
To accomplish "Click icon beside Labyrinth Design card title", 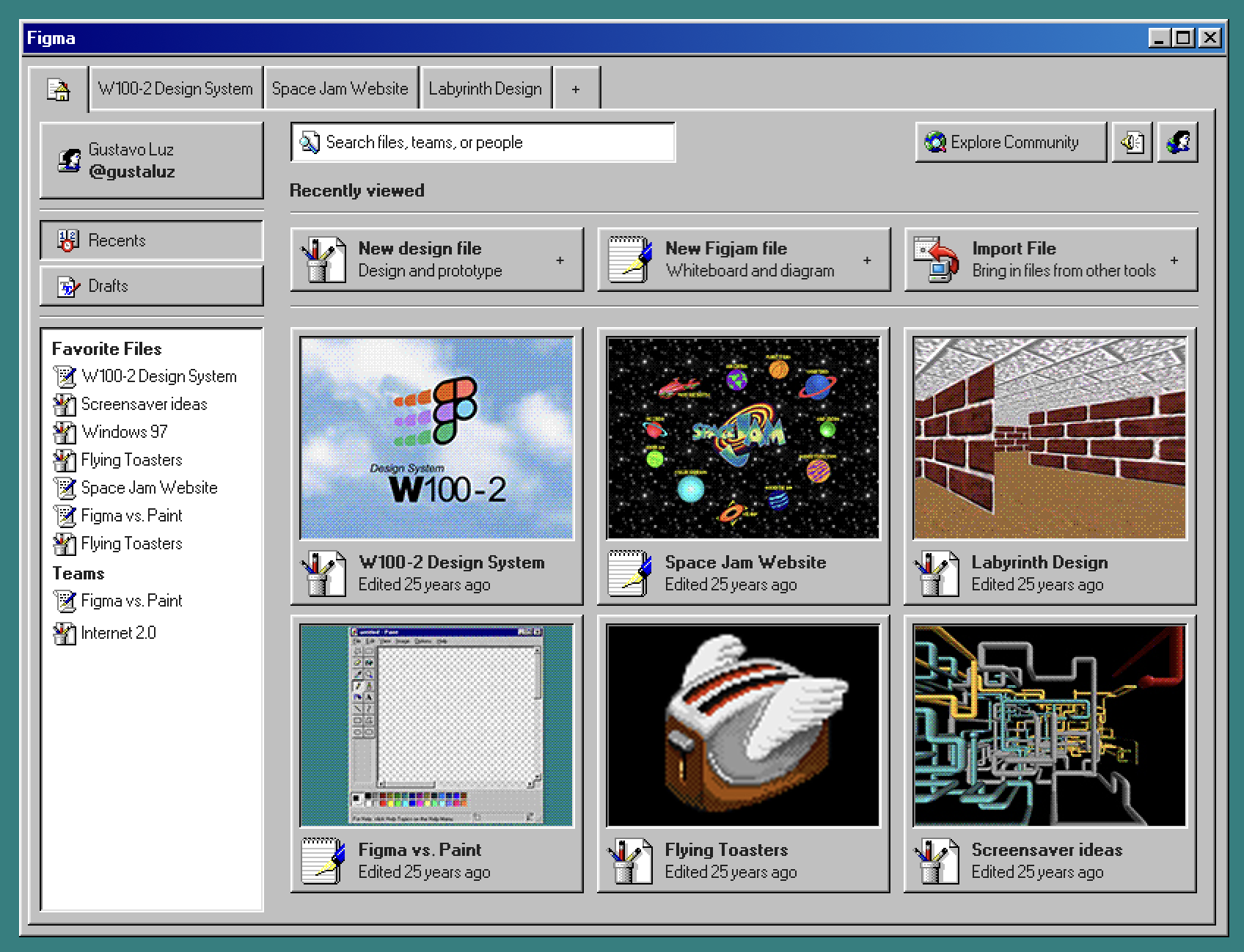I will pos(937,574).
